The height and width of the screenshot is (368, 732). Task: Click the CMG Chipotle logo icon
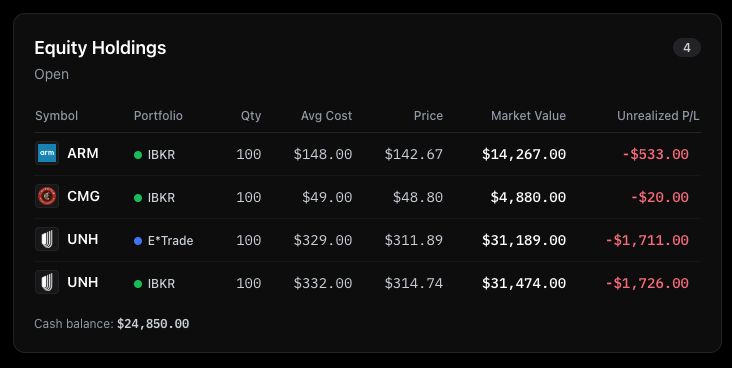[x=47, y=196]
